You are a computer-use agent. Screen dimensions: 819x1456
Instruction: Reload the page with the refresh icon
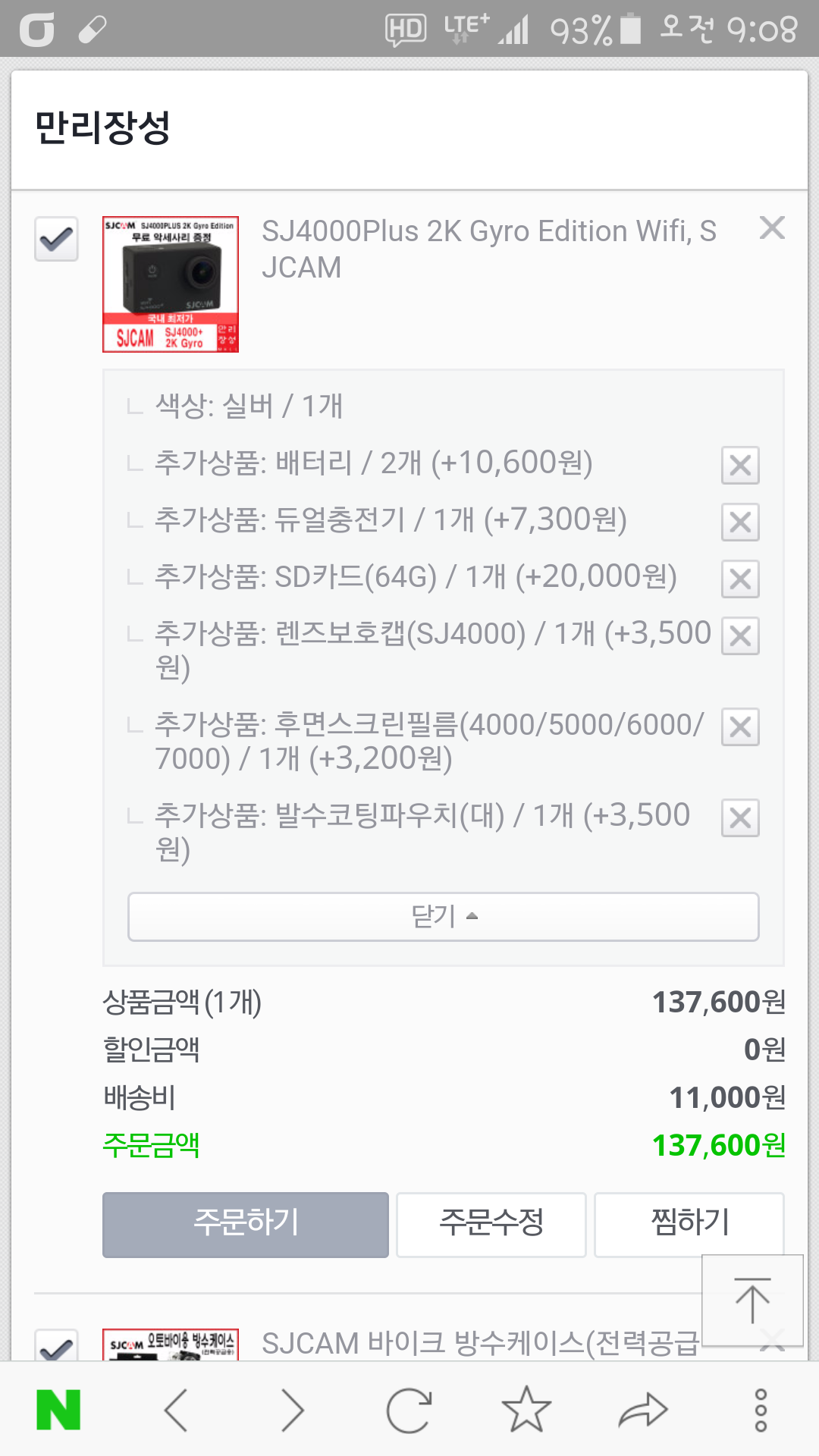point(409,1410)
